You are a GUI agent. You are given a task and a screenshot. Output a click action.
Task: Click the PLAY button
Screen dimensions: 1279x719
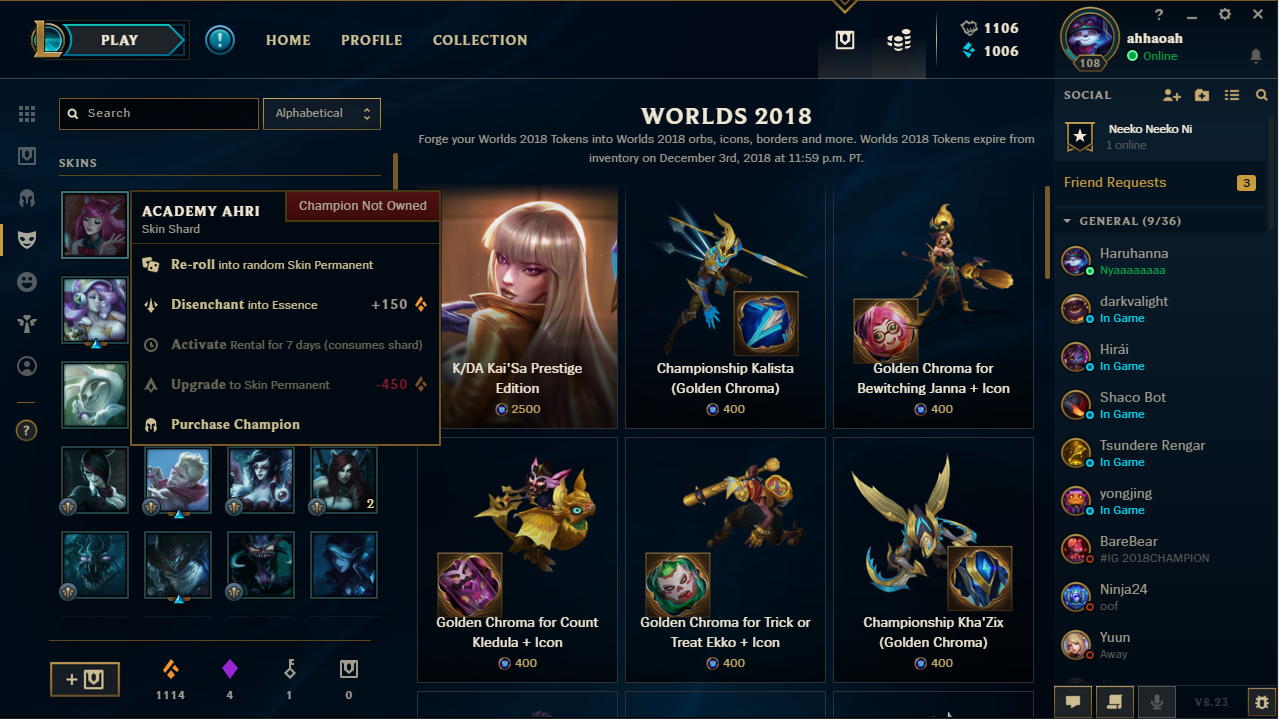(120, 40)
